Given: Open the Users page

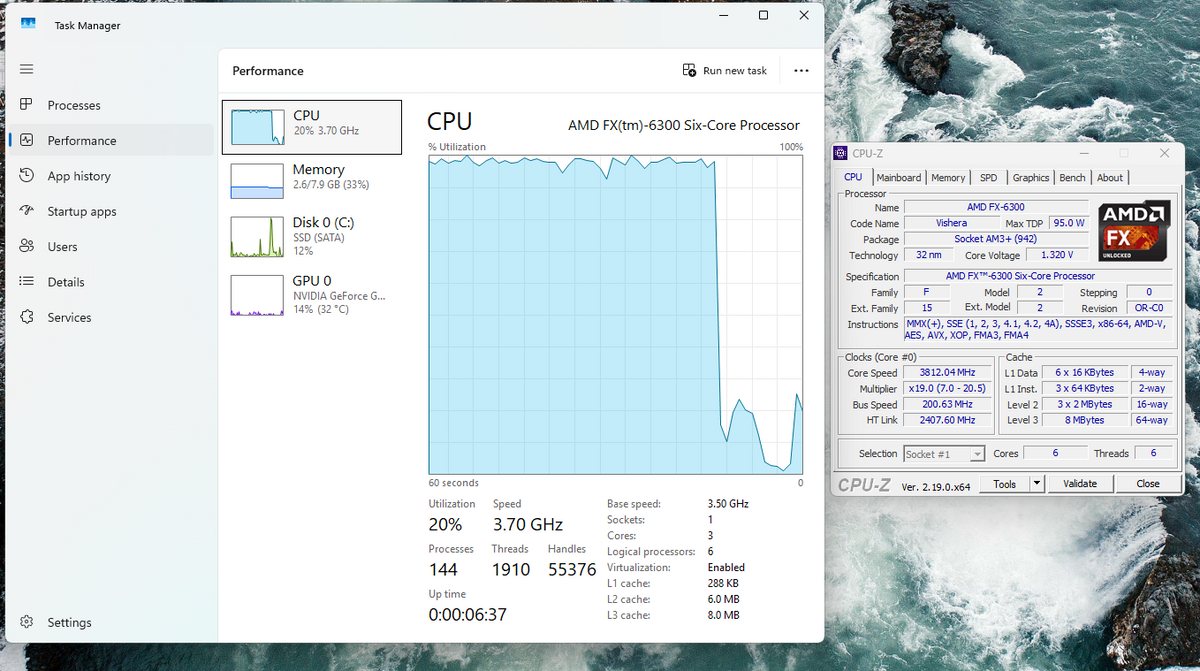Looking at the screenshot, I should tap(110, 246).
